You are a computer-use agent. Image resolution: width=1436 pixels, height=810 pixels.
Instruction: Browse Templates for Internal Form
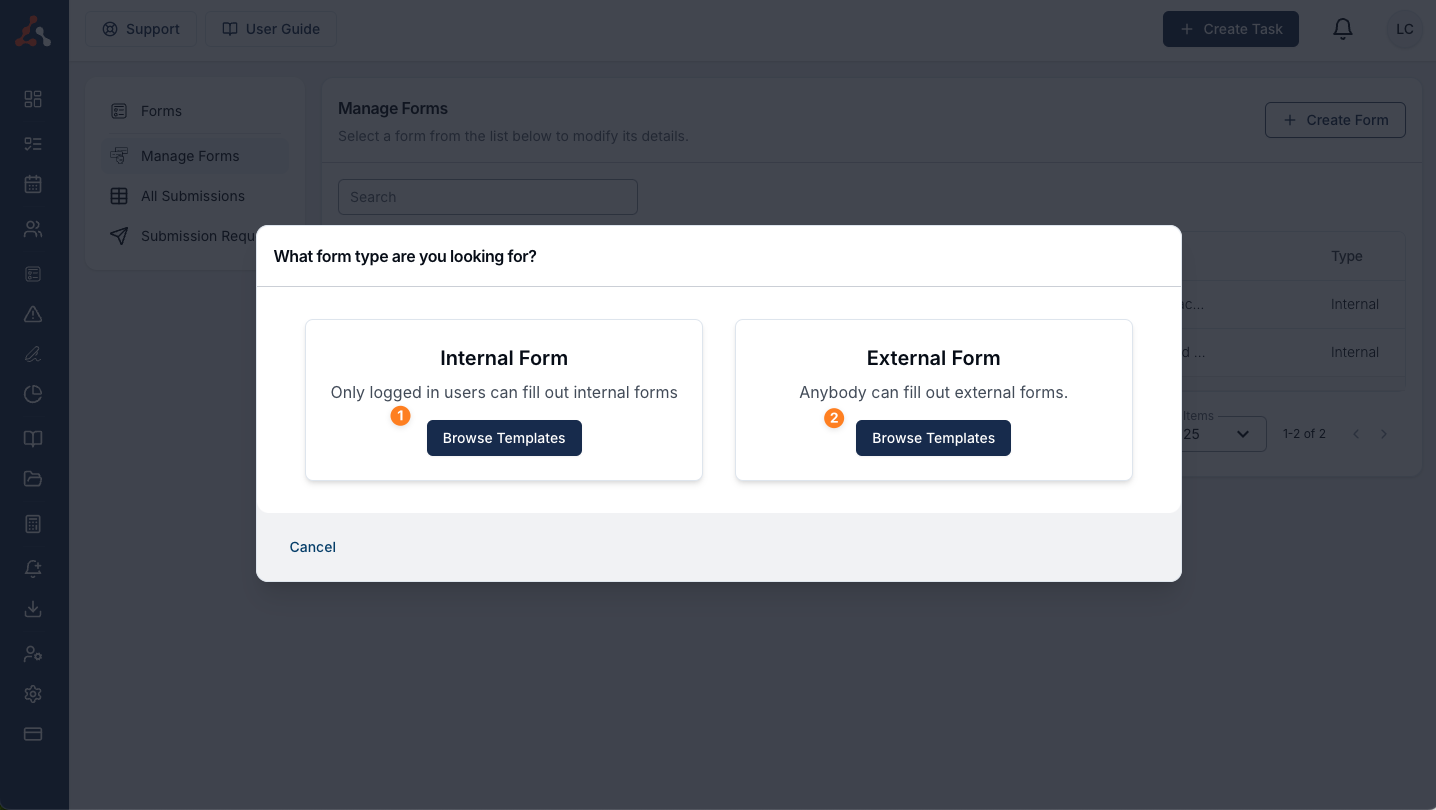click(504, 438)
